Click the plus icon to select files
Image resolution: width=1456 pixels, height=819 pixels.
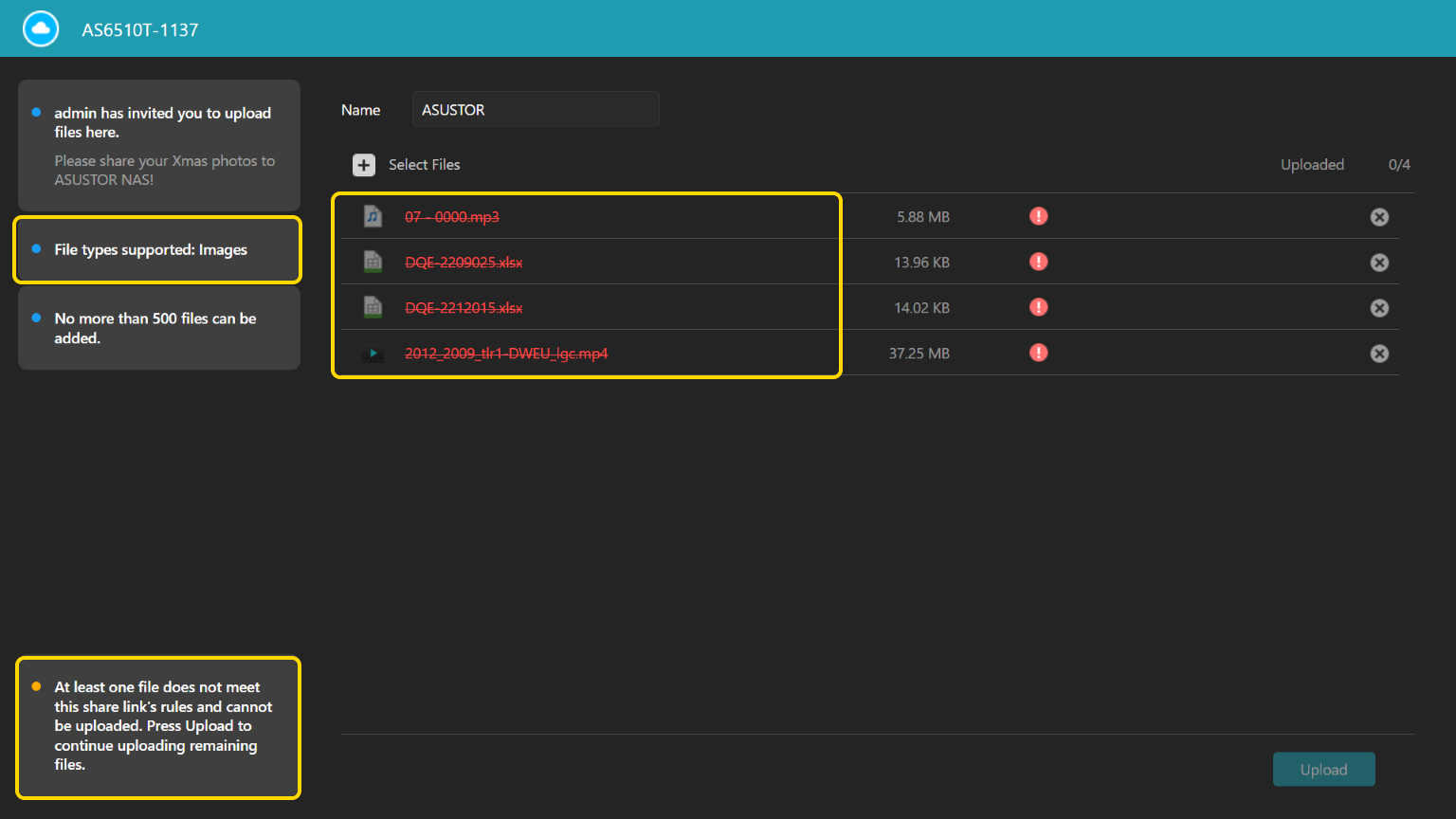(364, 165)
